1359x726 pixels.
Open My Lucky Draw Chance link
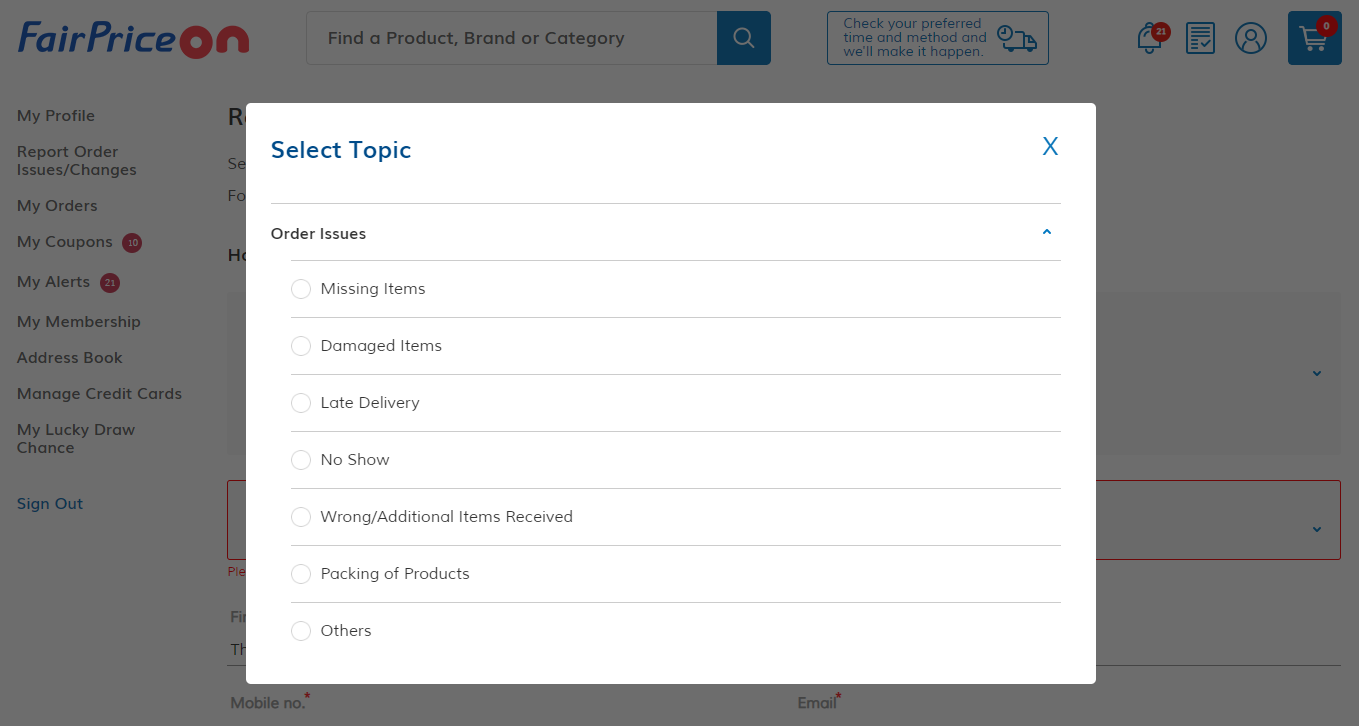point(76,439)
